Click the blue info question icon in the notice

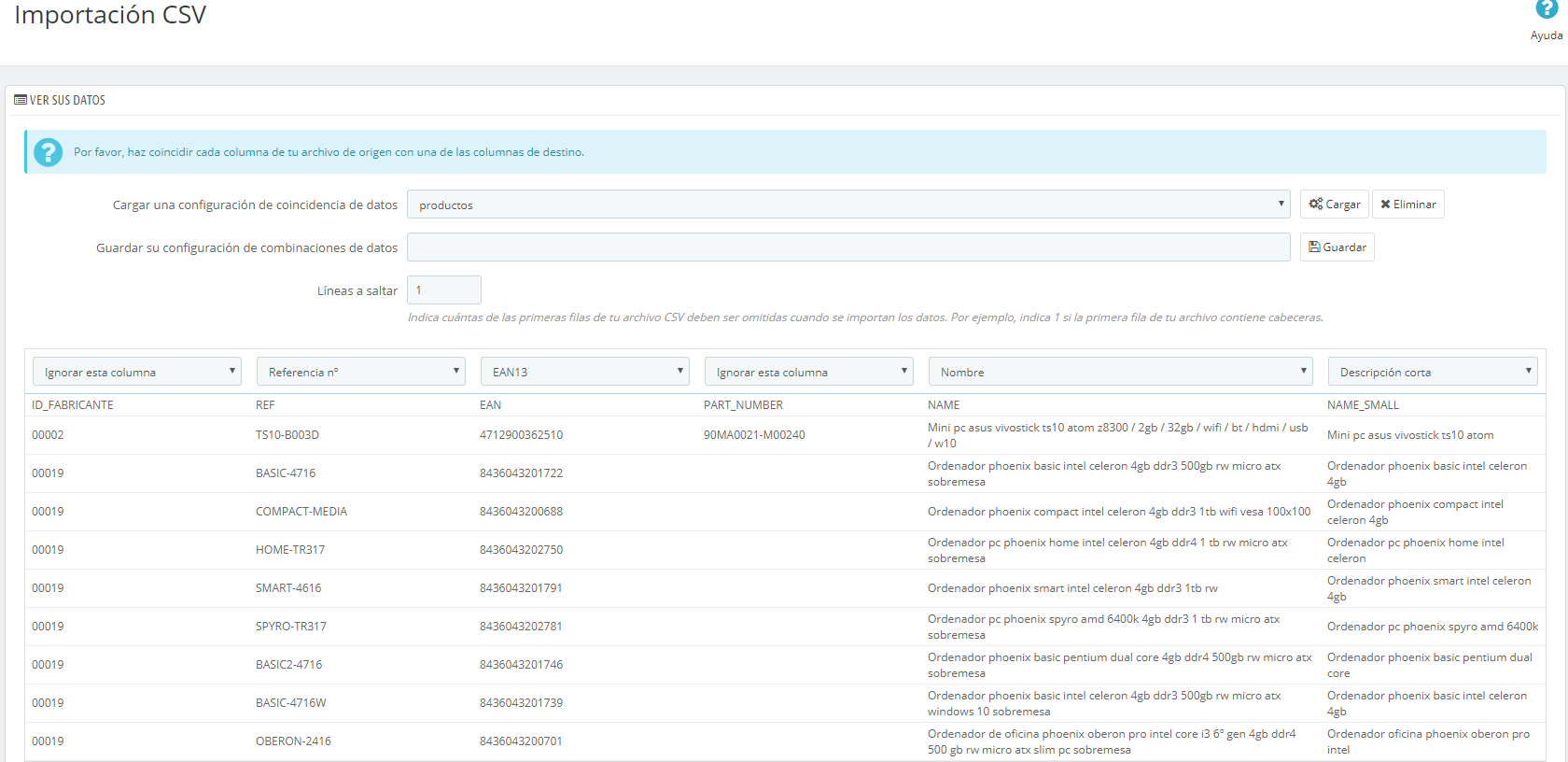48,152
